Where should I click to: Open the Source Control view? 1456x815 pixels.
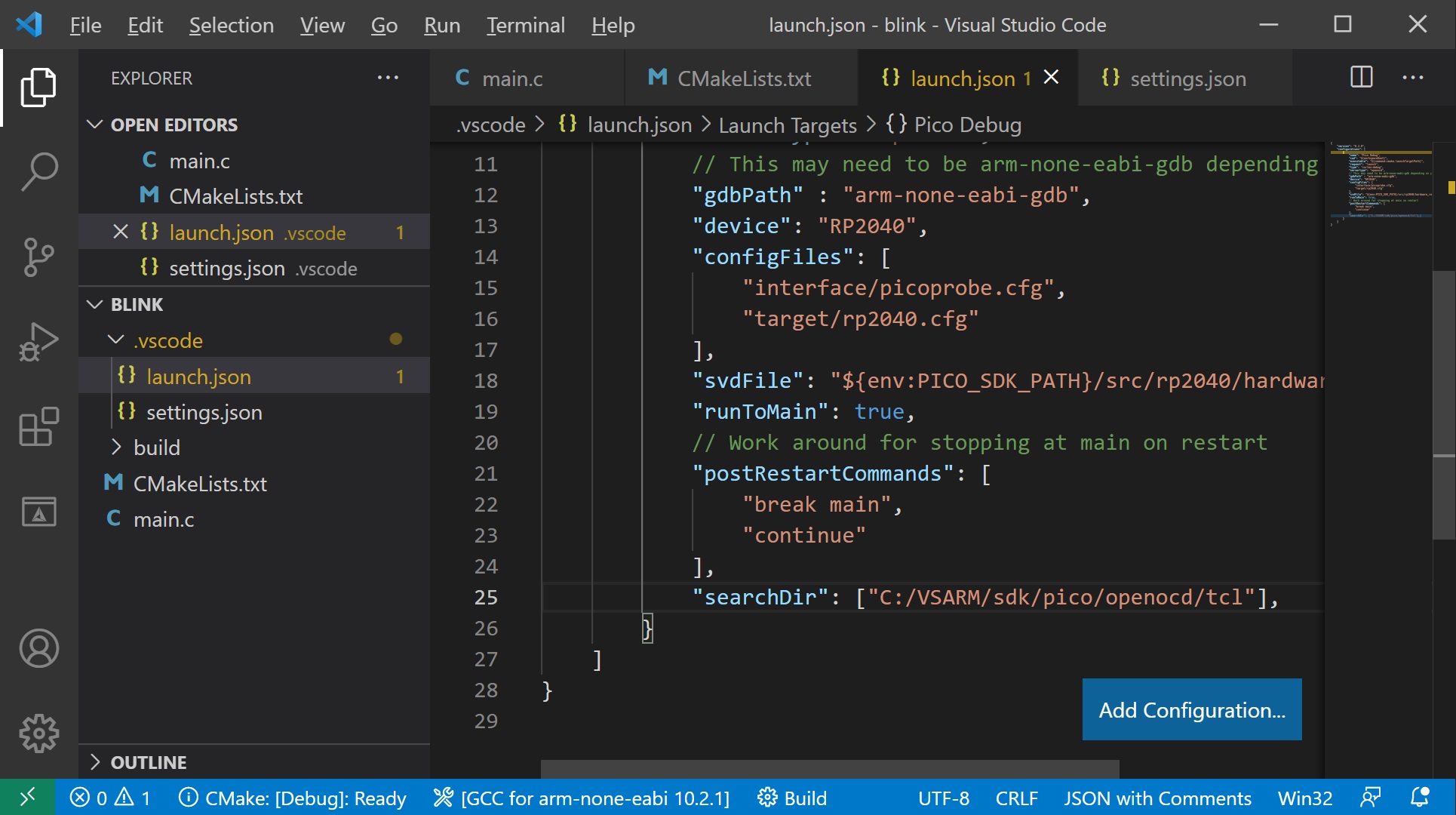click(39, 257)
